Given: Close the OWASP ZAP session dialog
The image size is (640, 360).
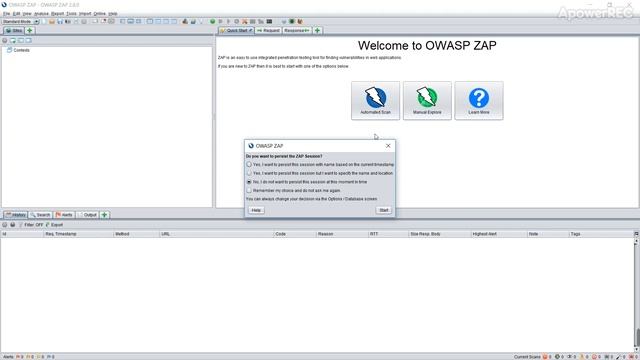Looking at the screenshot, I should coord(388,146).
